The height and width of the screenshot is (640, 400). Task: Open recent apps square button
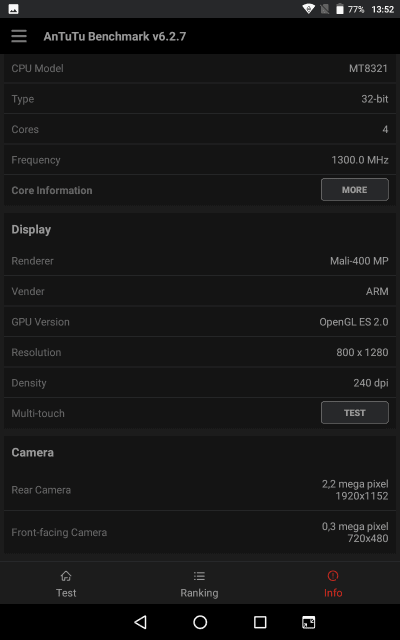pos(260,622)
